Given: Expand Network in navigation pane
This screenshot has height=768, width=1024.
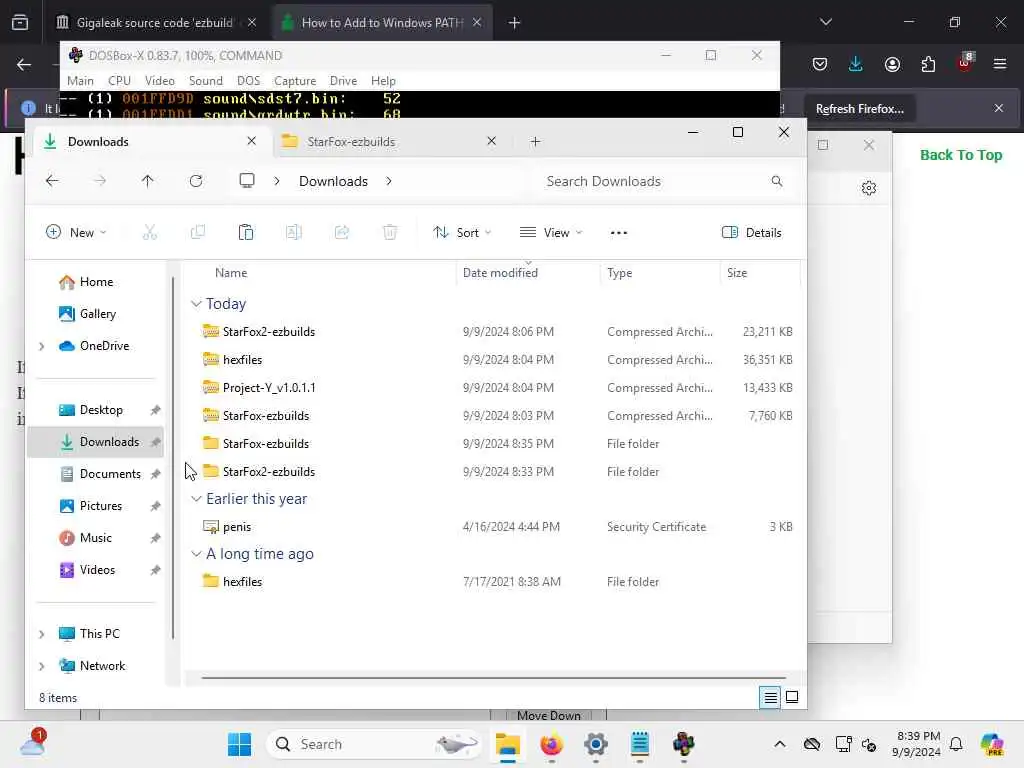Looking at the screenshot, I should [x=42, y=666].
